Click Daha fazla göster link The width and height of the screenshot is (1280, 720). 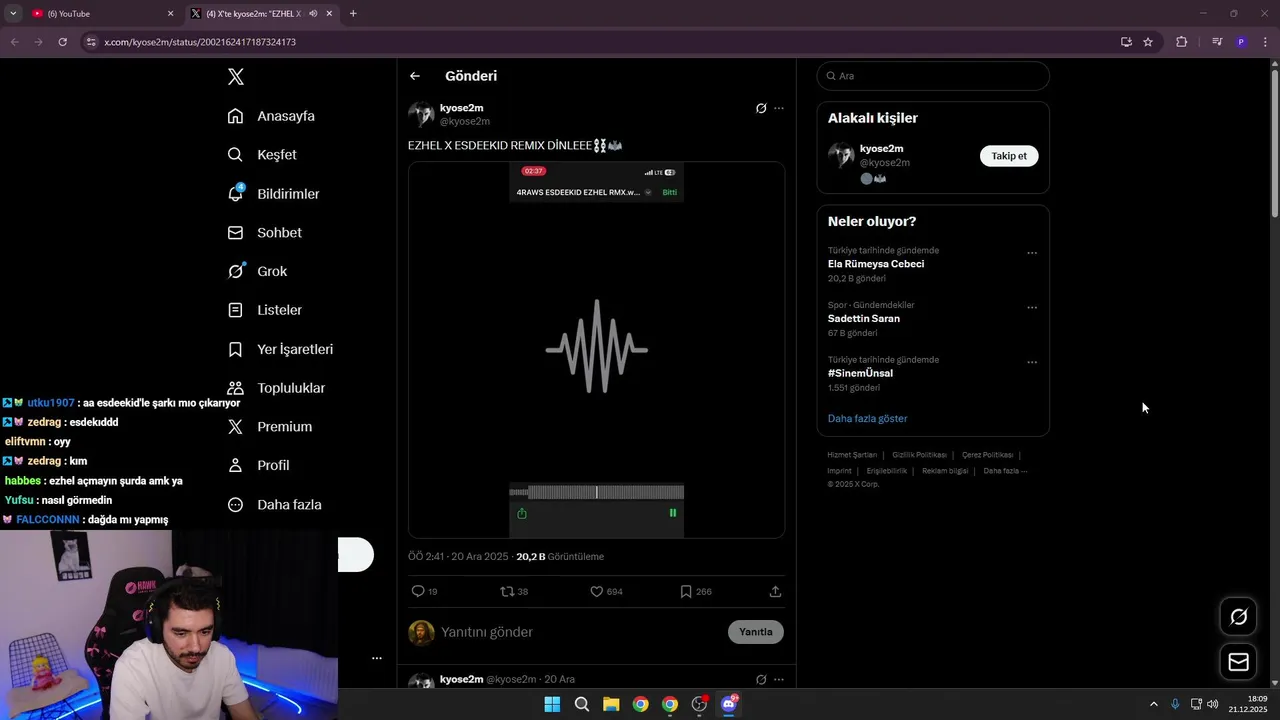868,419
